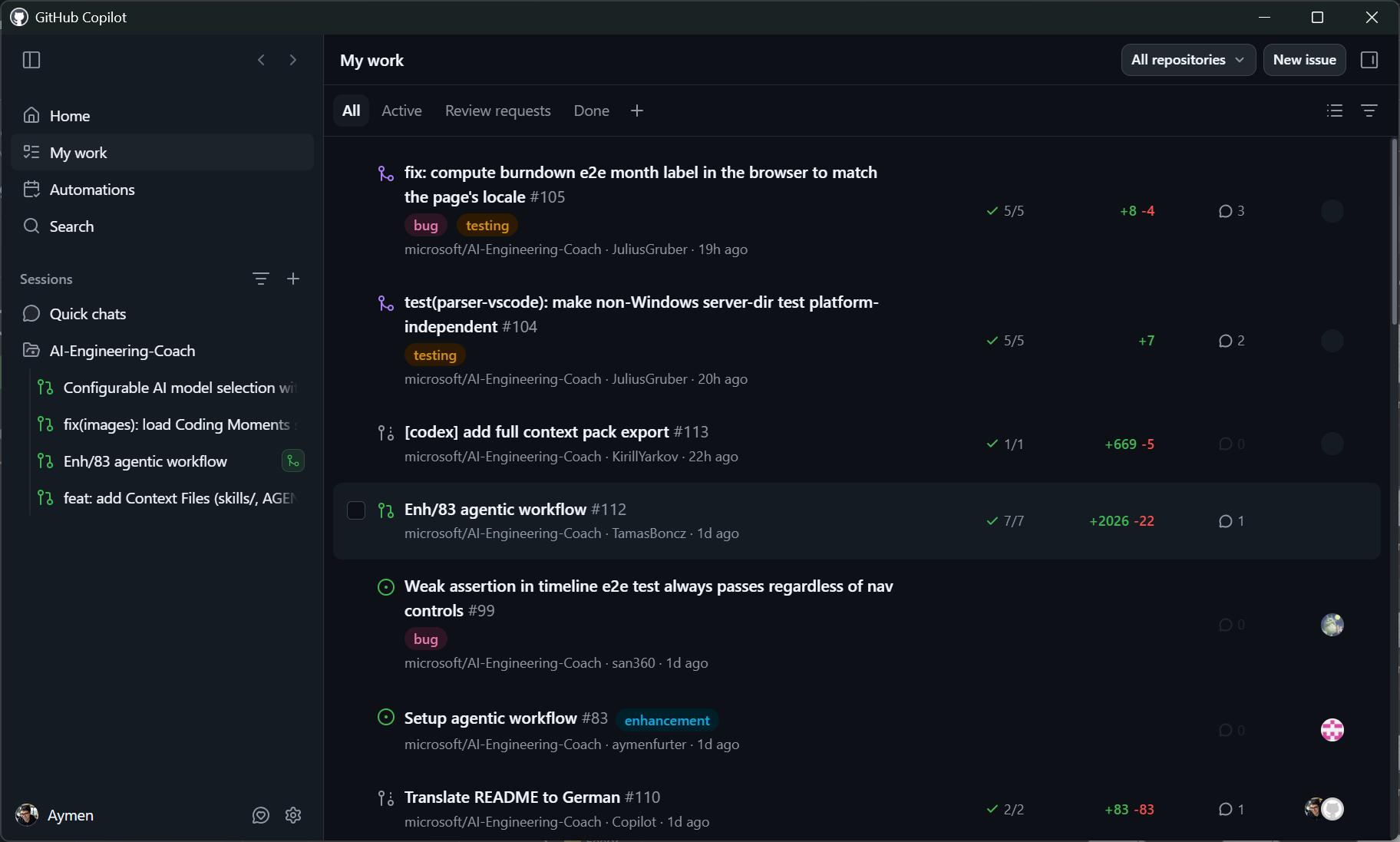Open the feedback chat icon near Aymen
The width and height of the screenshot is (1400, 842).
coord(261,815)
